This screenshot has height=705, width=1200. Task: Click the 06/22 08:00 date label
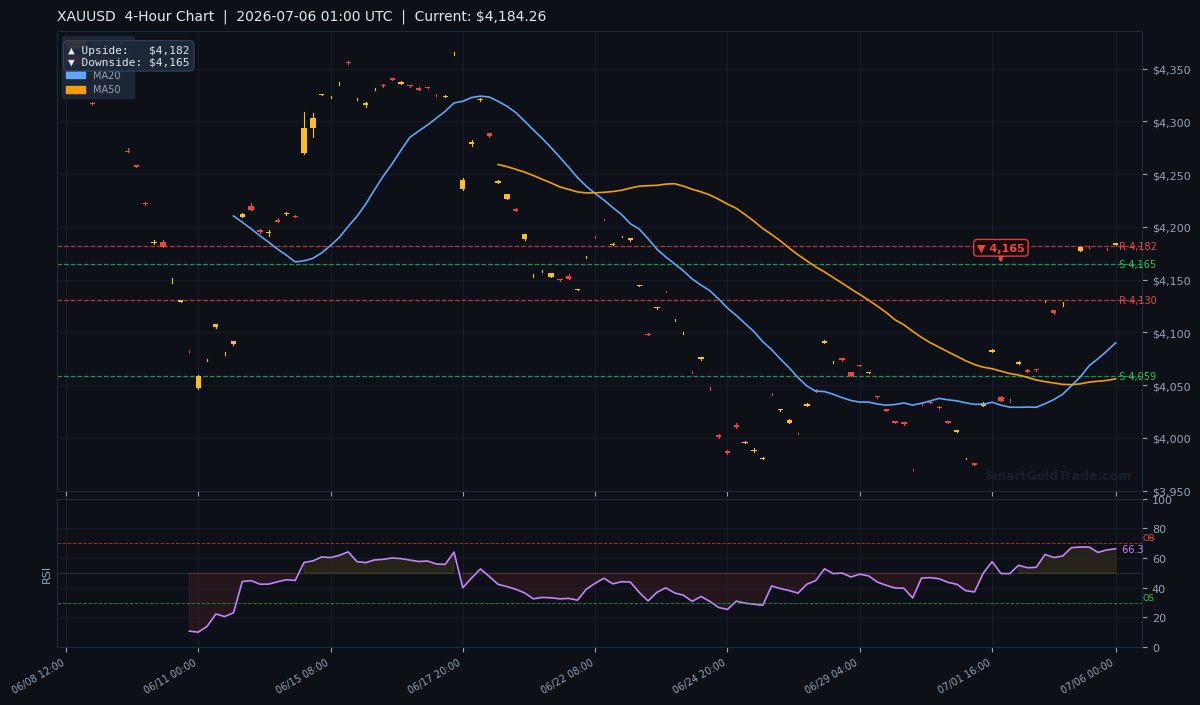click(568, 676)
